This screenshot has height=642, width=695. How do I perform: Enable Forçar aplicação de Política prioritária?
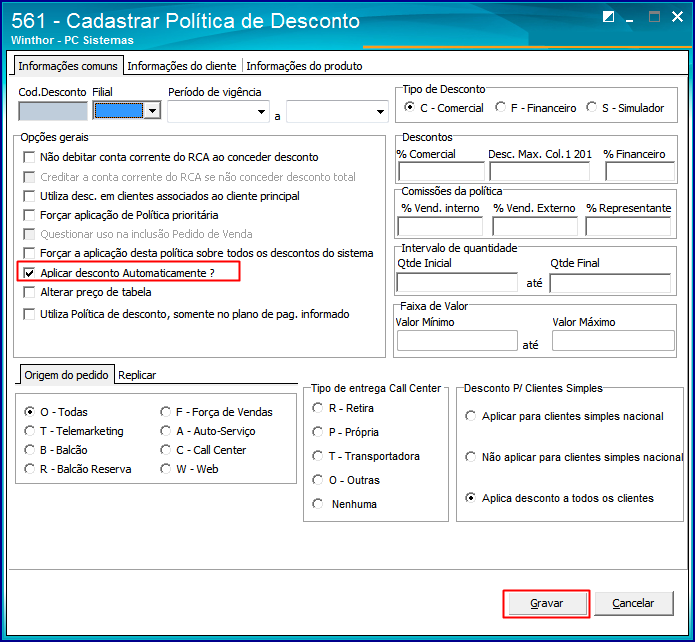29,215
